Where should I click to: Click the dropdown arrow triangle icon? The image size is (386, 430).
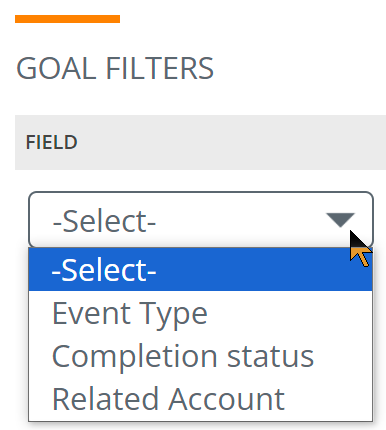(340, 220)
